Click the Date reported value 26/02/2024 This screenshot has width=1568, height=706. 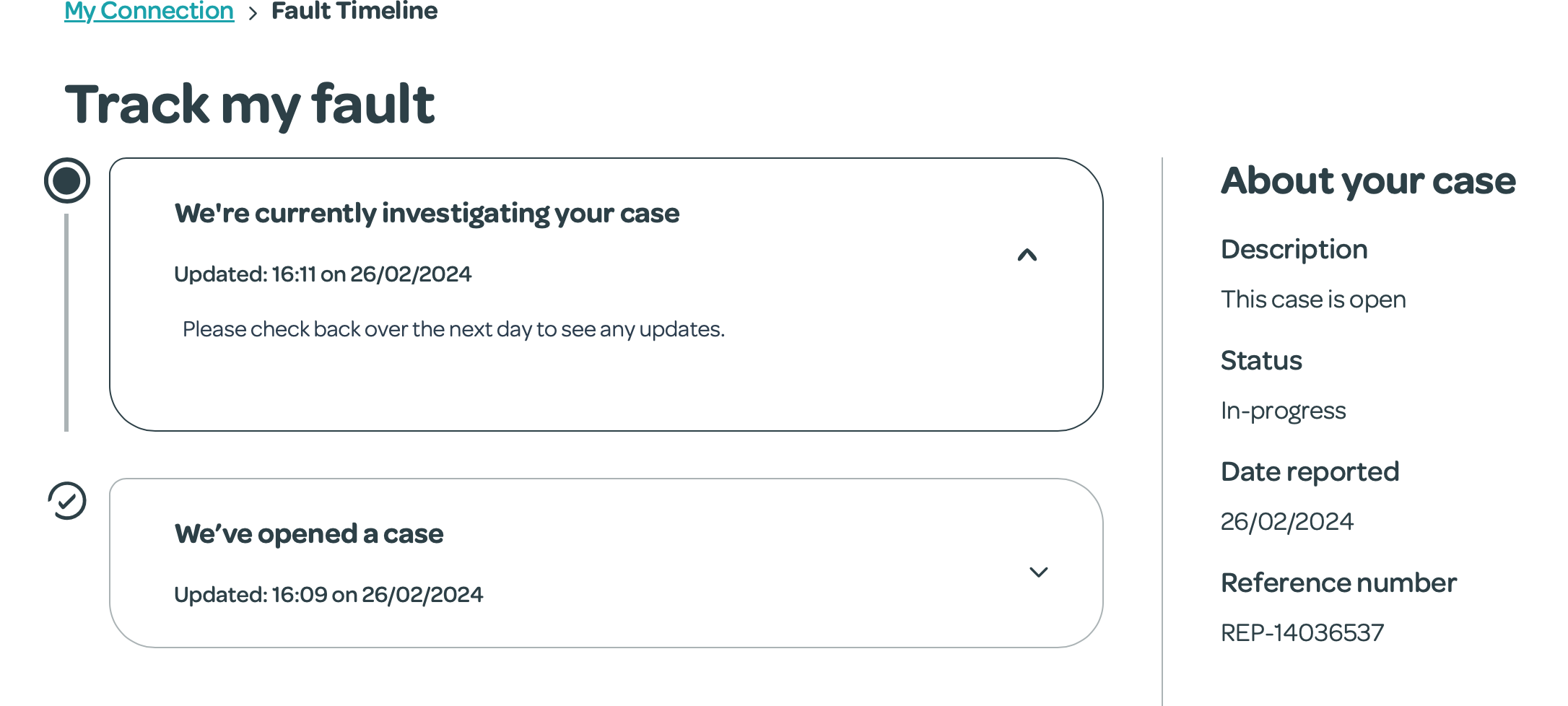pos(1286,522)
